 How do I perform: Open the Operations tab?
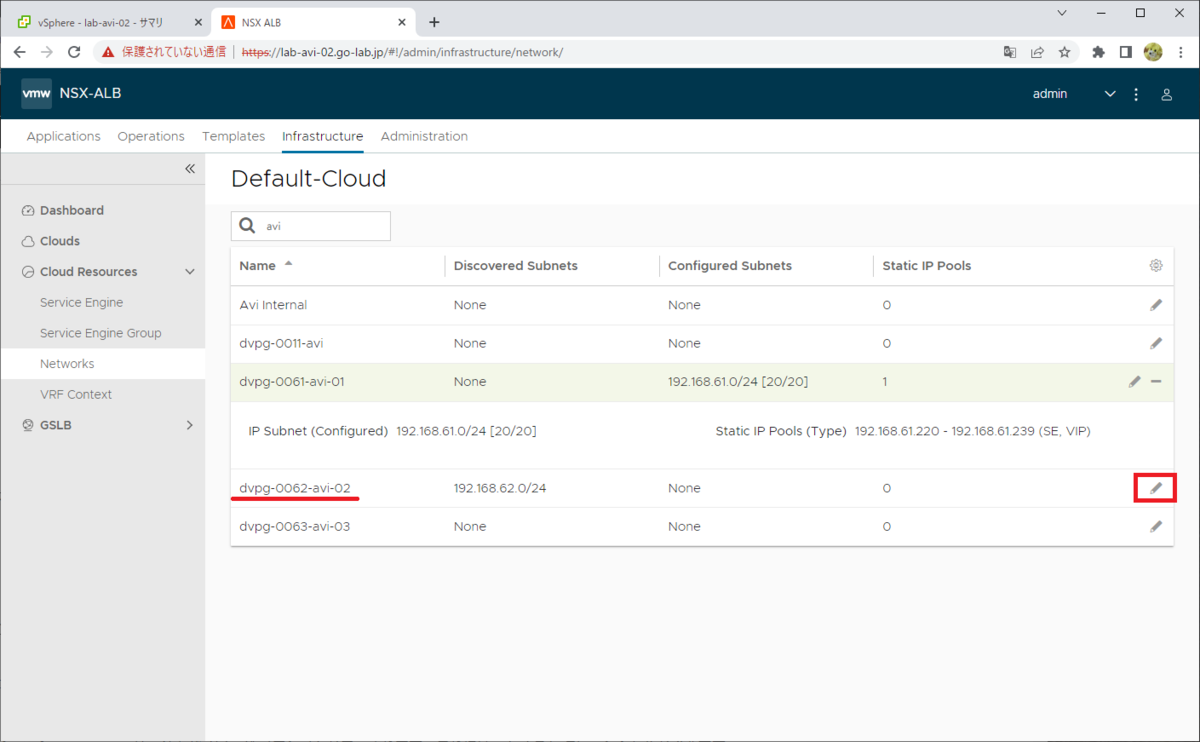tap(151, 136)
